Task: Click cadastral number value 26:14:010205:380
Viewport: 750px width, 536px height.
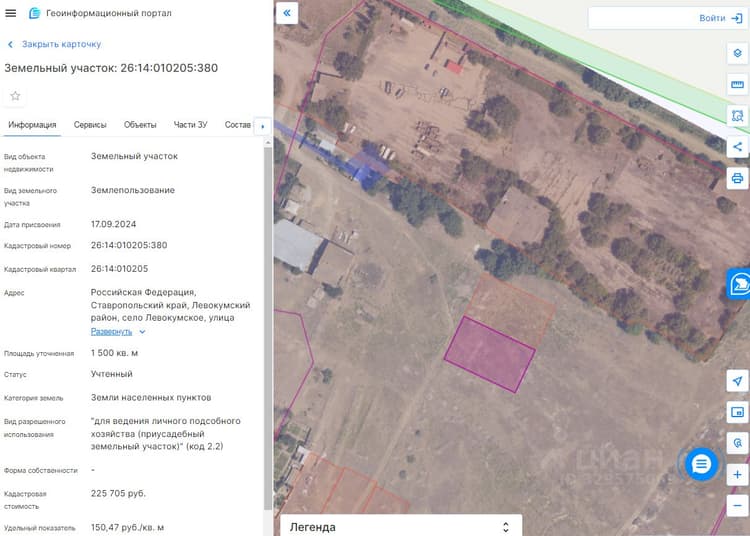Action: click(x=129, y=245)
